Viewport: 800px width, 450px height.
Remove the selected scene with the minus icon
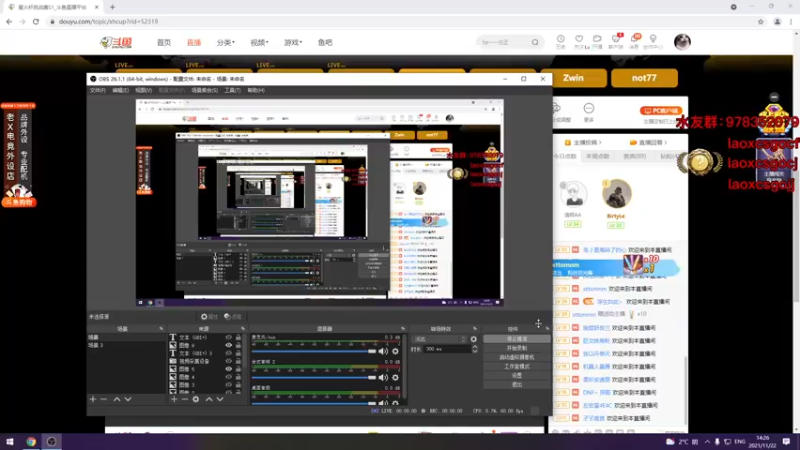click(104, 399)
